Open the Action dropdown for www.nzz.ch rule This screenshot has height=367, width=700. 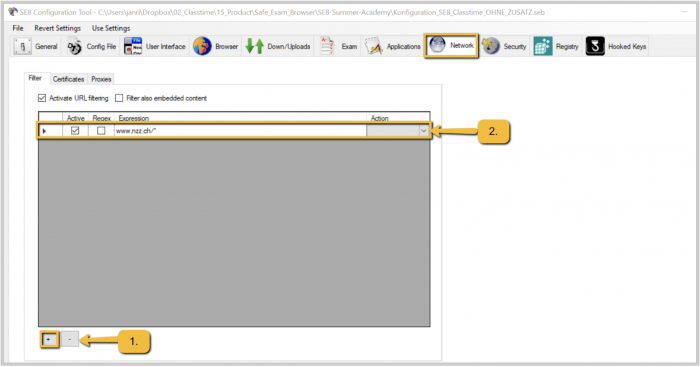(423, 130)
